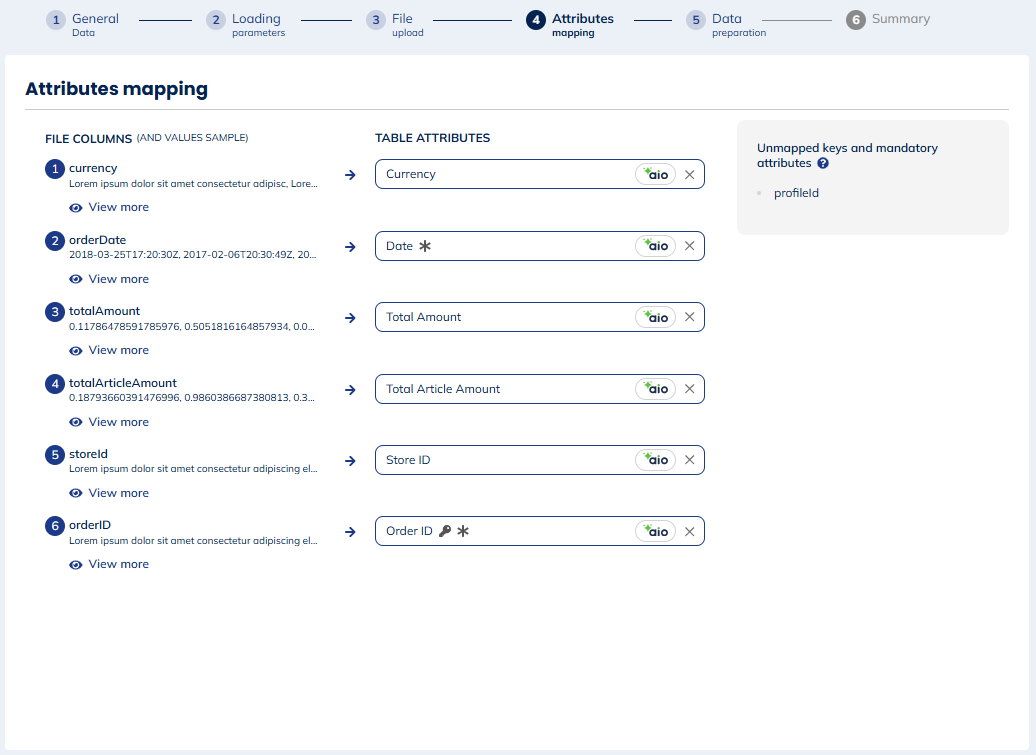Open the Currency table attribute field
Screen dimensions: 1036x755
pos(500,174)
